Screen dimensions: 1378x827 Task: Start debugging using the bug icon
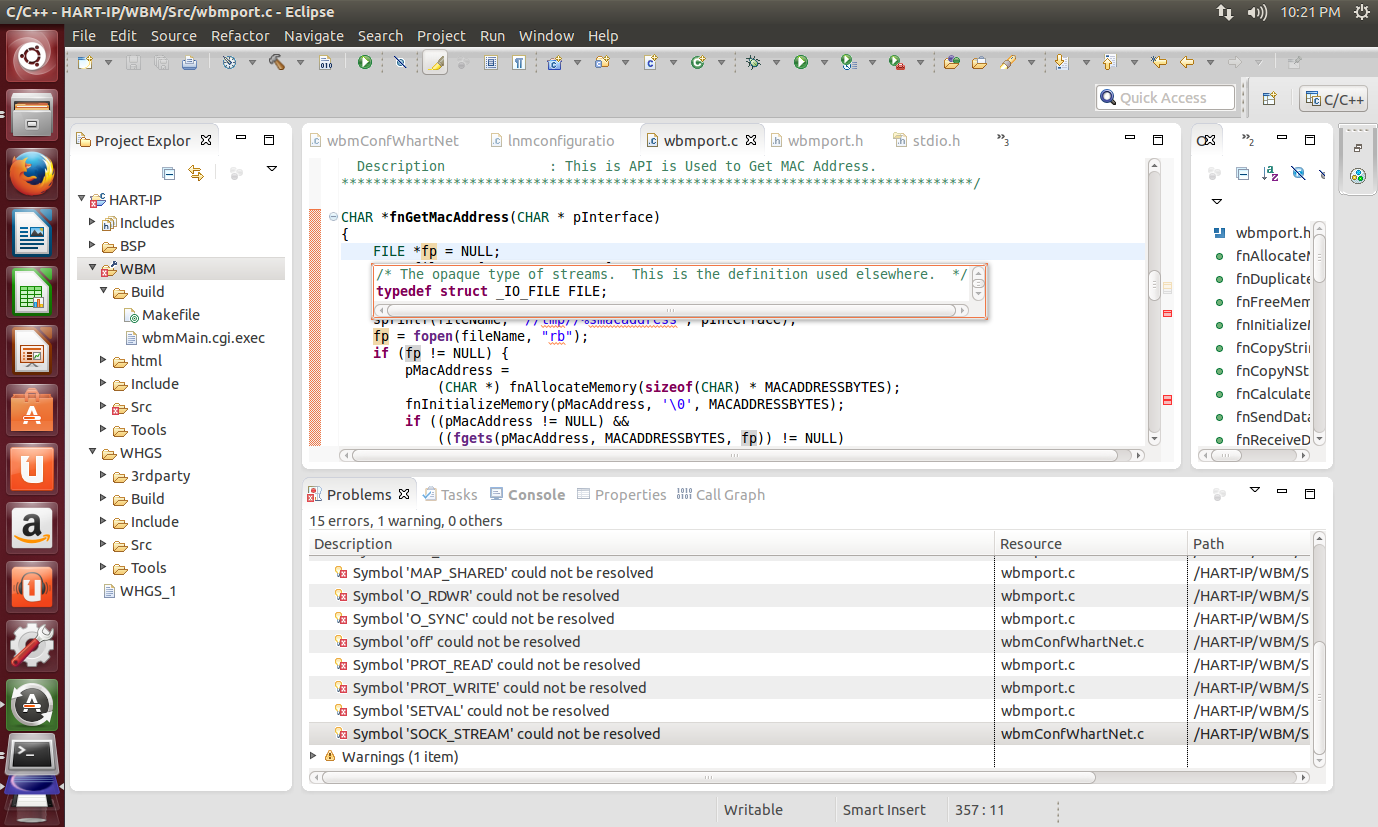pyautogui.click(x=753, y=62)
